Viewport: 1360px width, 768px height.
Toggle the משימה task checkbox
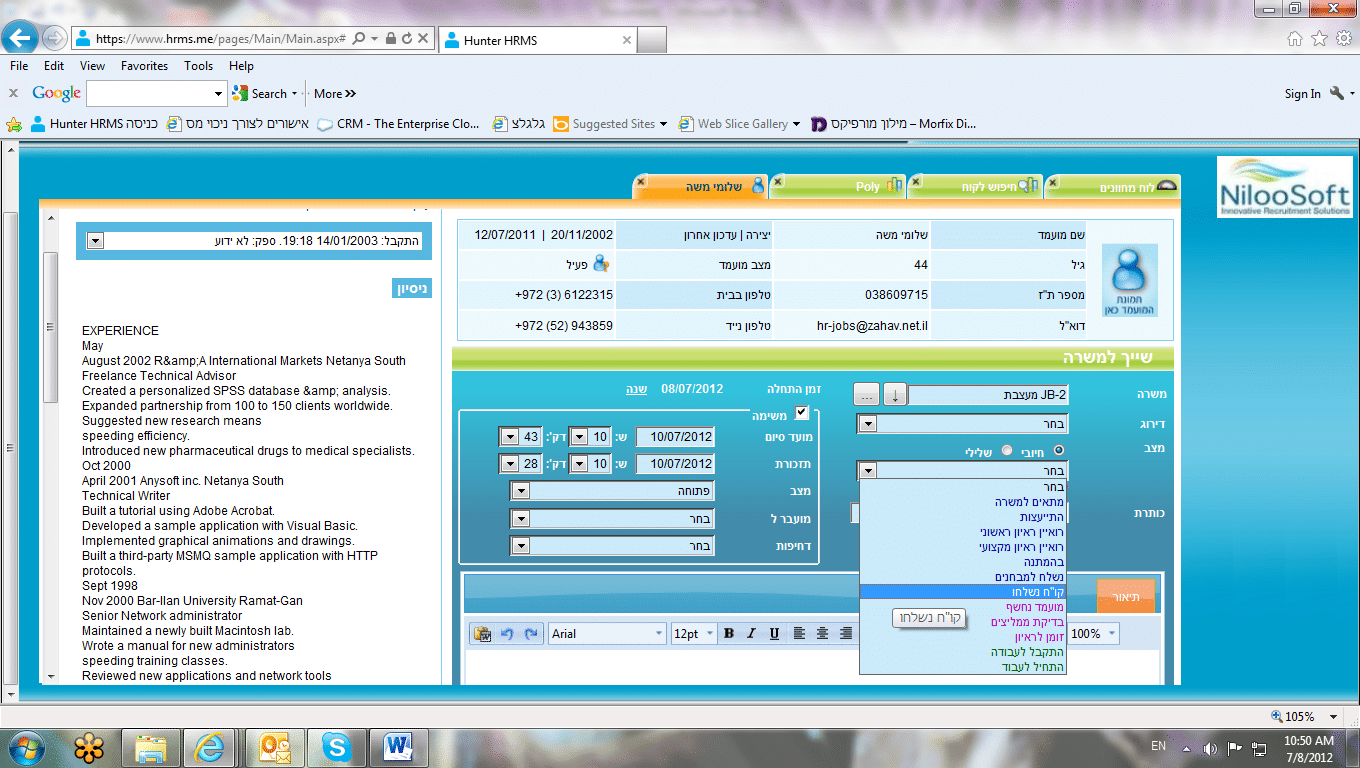point(802,412)
